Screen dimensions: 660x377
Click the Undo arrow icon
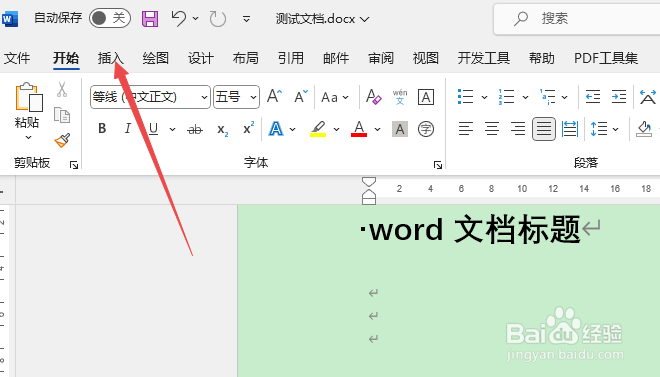(178, 19)
